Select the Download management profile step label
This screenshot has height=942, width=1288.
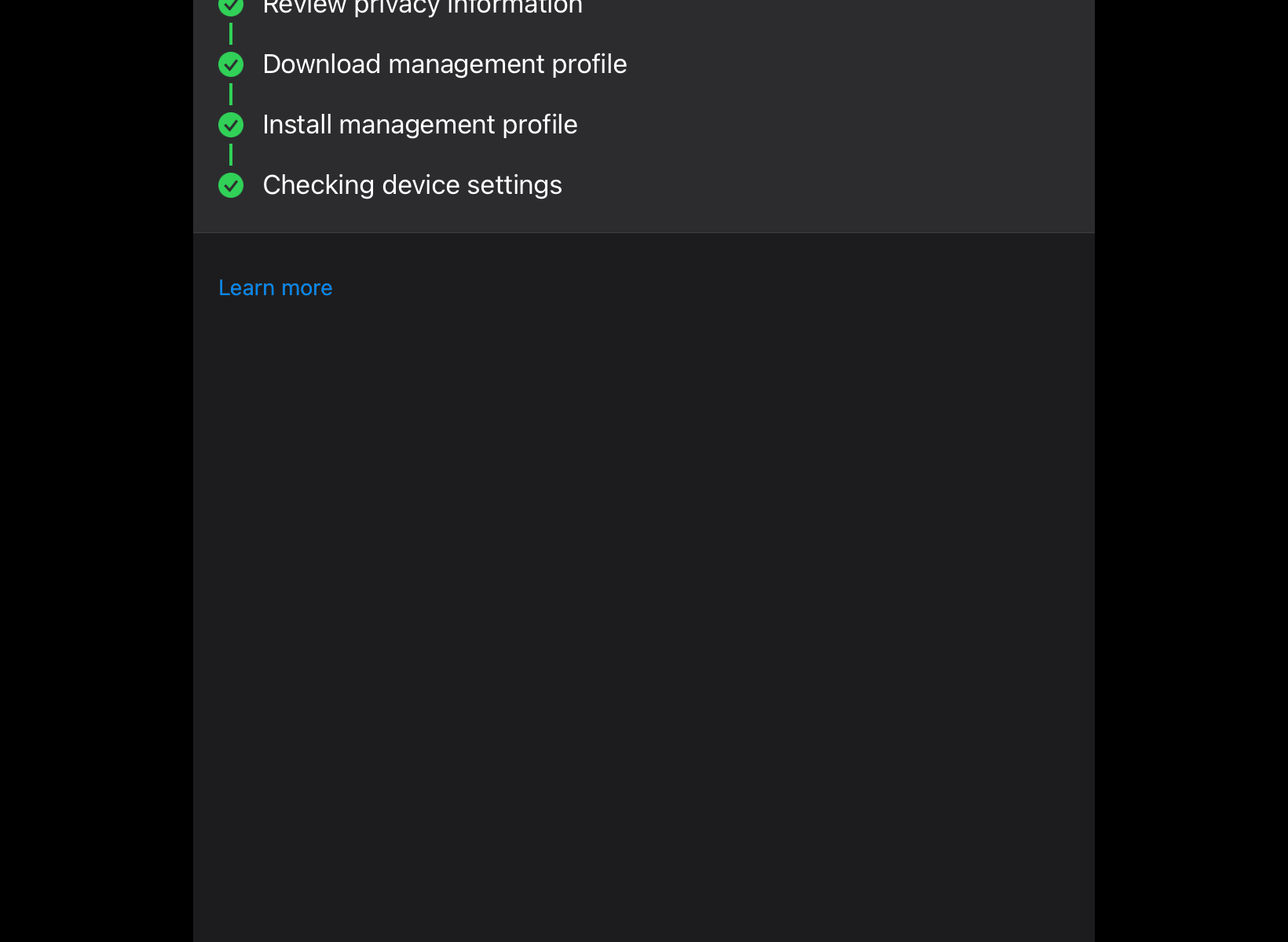pyautogui.click(x=445, y=64)
